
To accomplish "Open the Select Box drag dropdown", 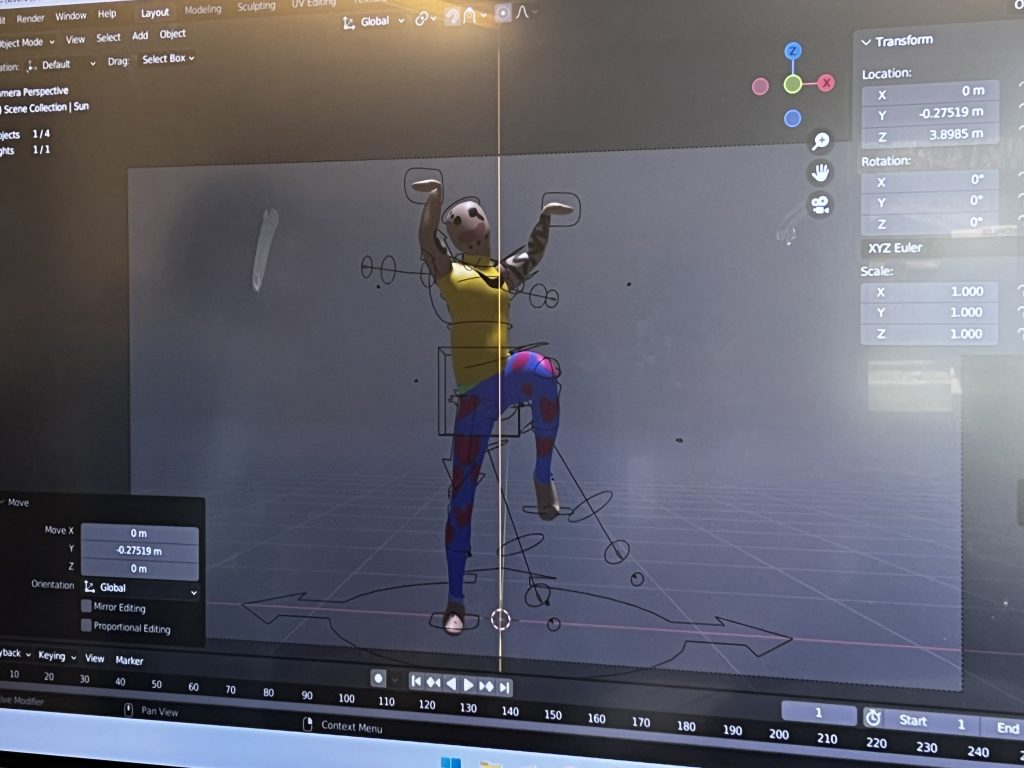I will pos(167,59).
